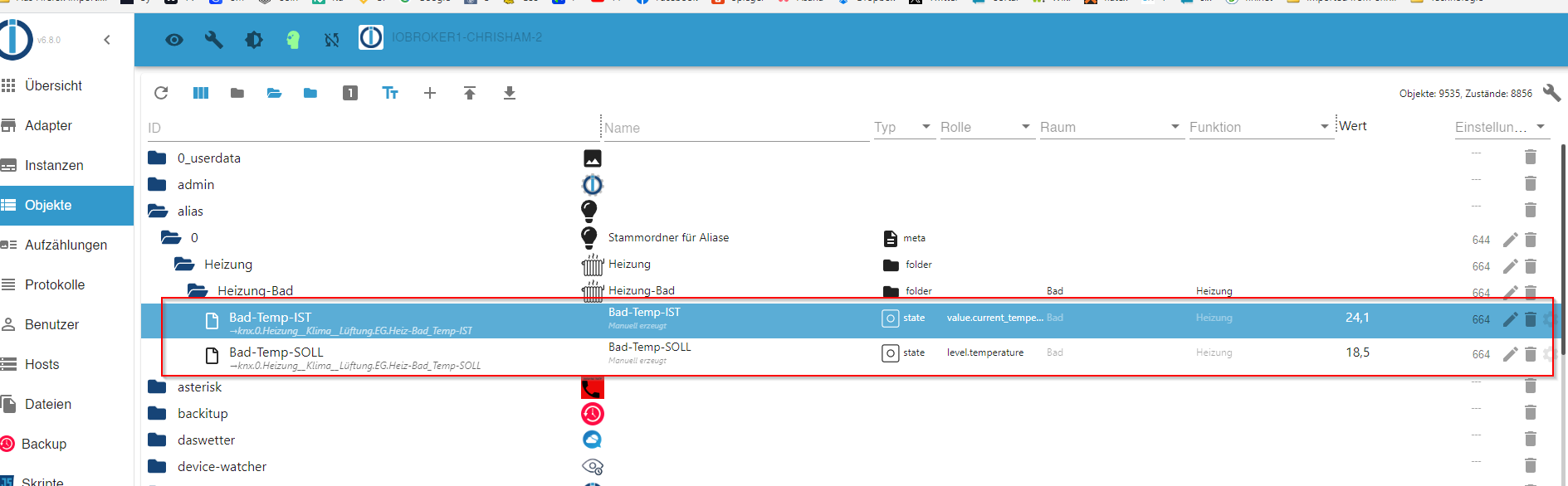1568x486 pixels.
Task: Expand the backitup folder
Action: click(x=157, y=413)
